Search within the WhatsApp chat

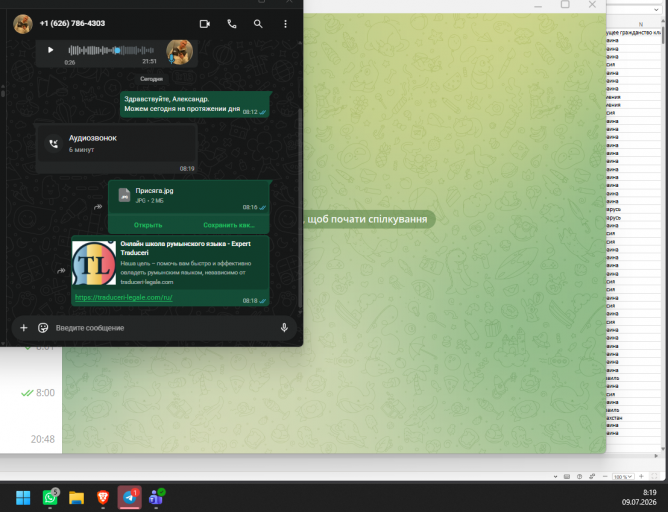[x=258, y=24]
